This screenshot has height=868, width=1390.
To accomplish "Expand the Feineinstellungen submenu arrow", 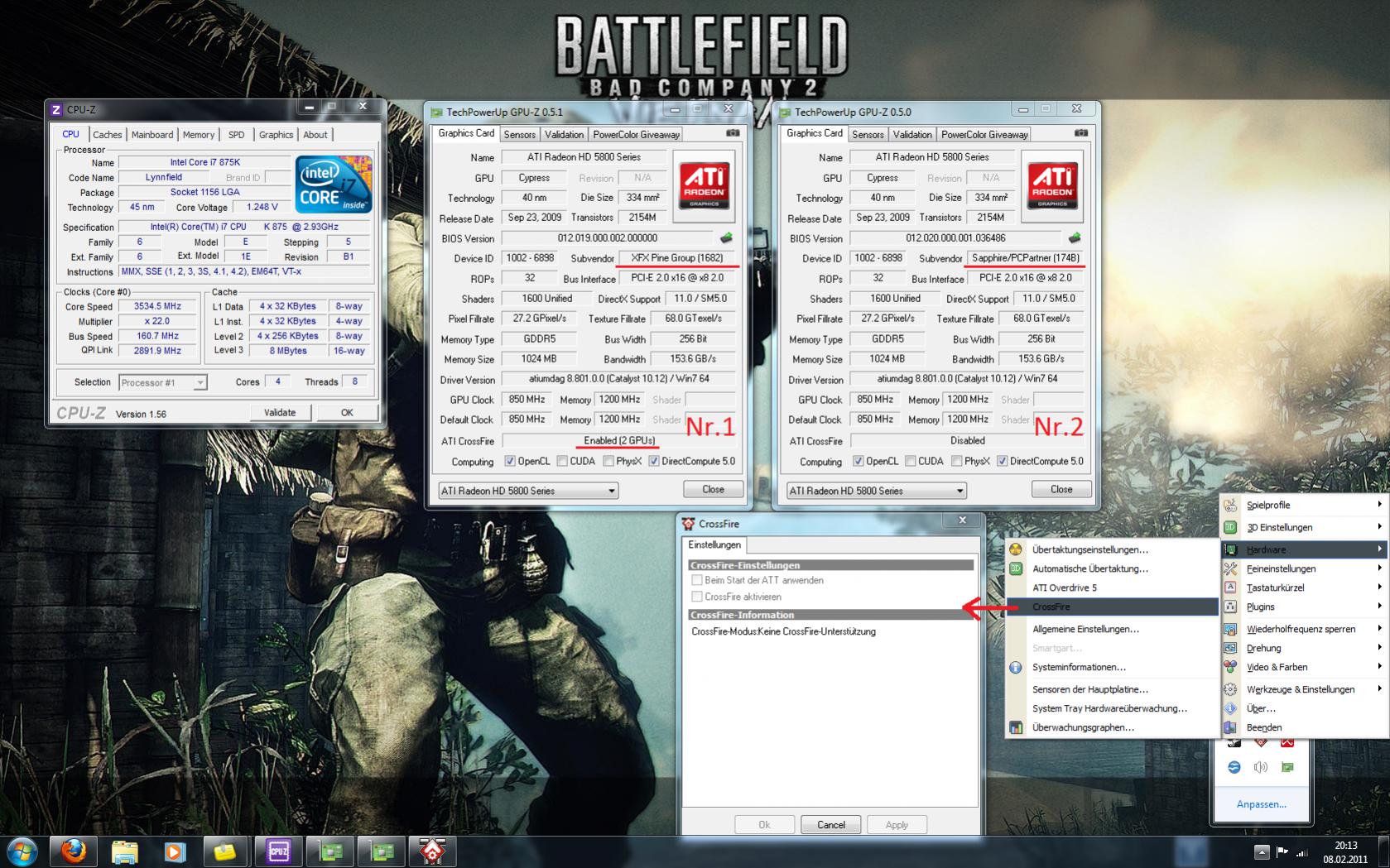I will (1379, 568).
